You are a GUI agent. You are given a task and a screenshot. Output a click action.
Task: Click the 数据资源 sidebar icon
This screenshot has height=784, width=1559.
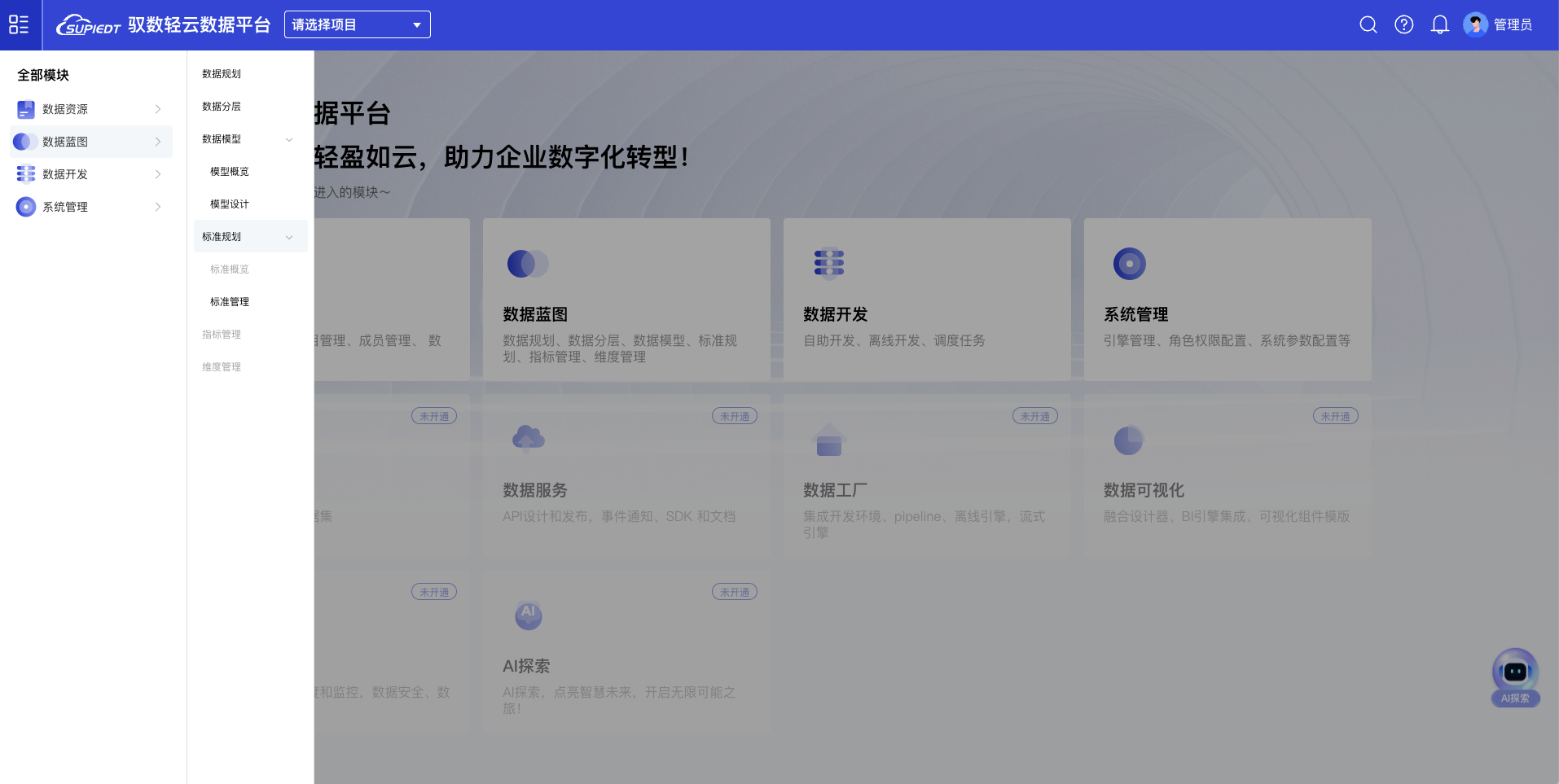[26, 109]
